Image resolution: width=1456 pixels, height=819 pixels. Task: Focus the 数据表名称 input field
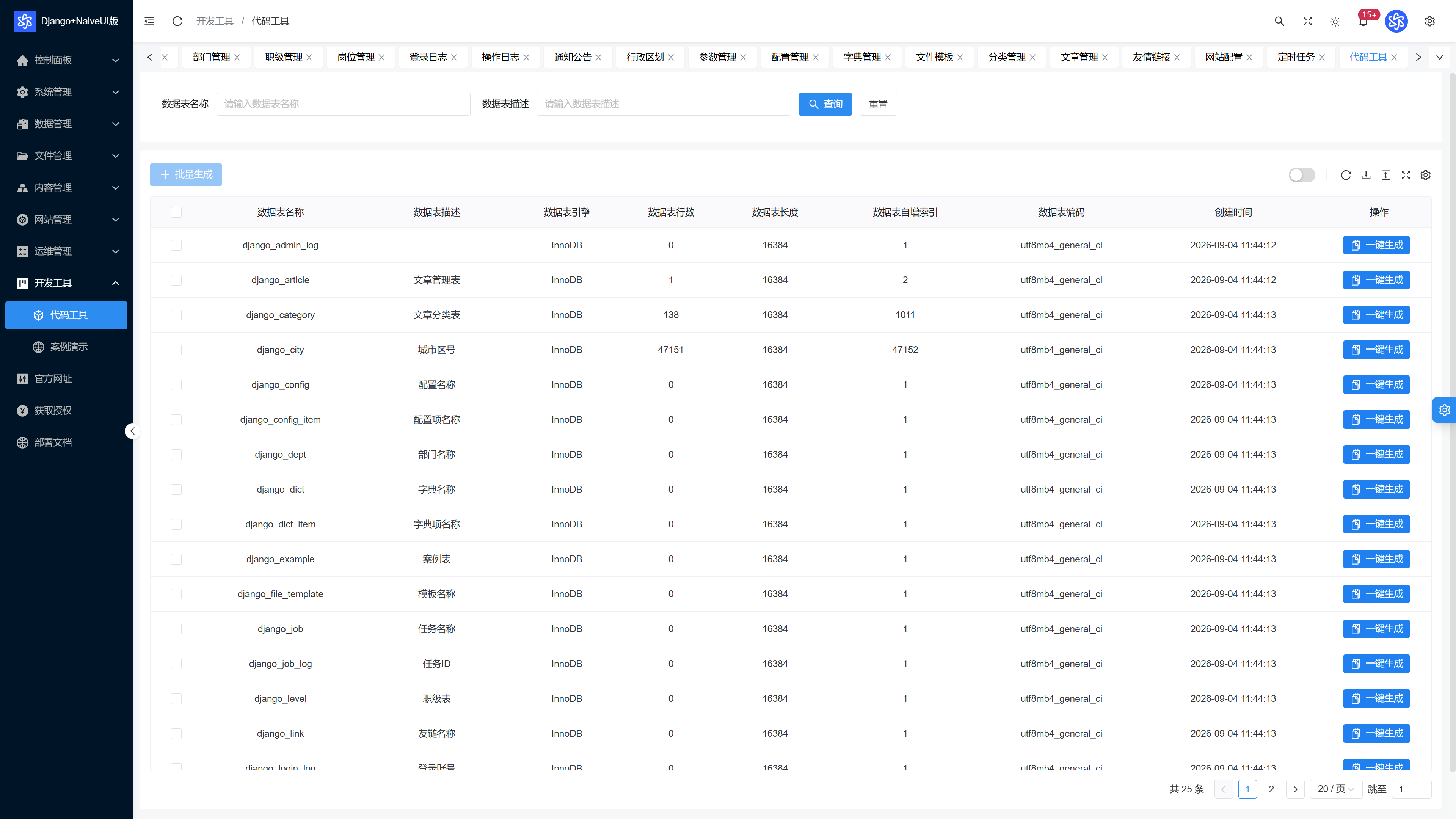(343, 104)
